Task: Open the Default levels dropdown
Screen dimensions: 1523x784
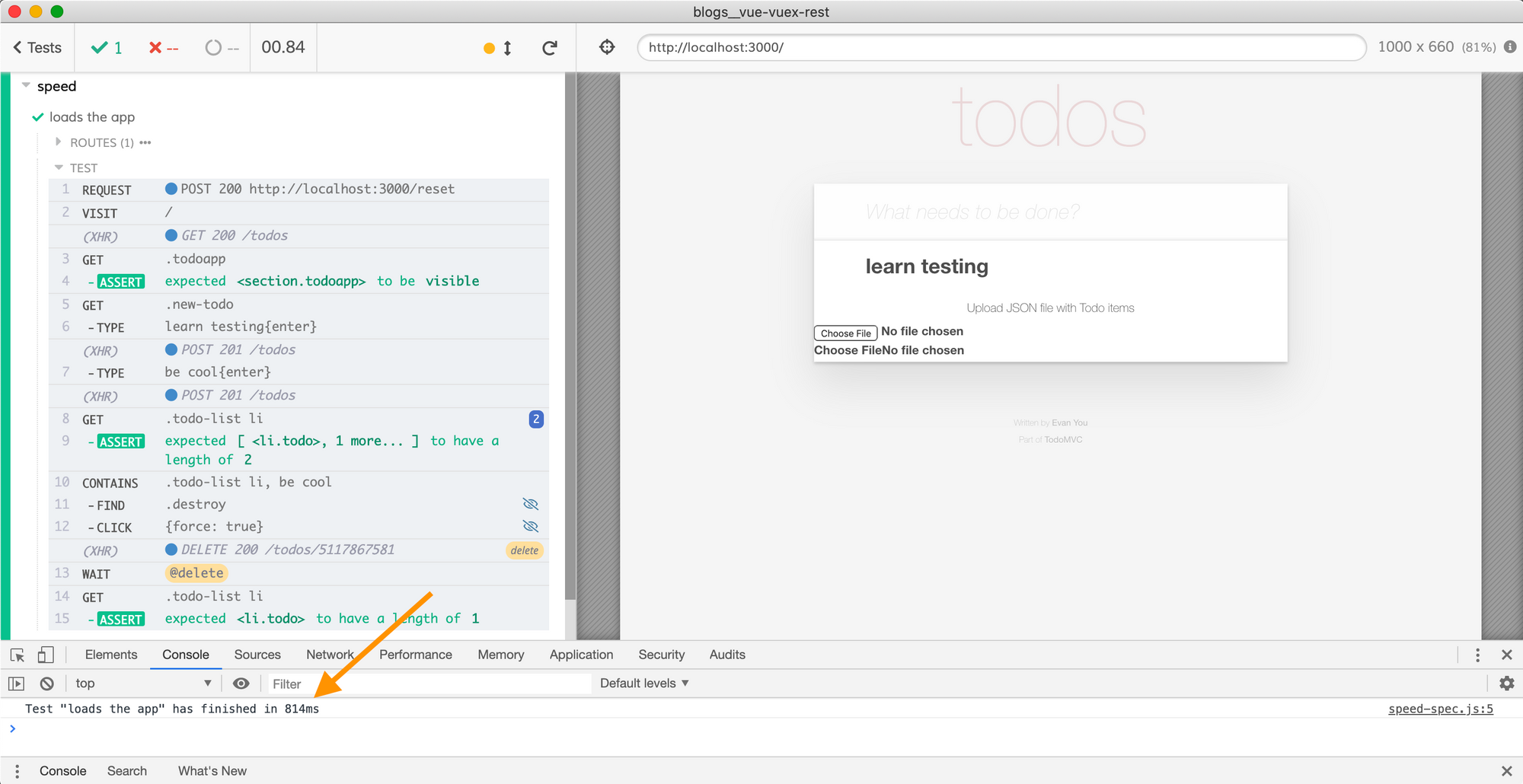Action: 644,684
